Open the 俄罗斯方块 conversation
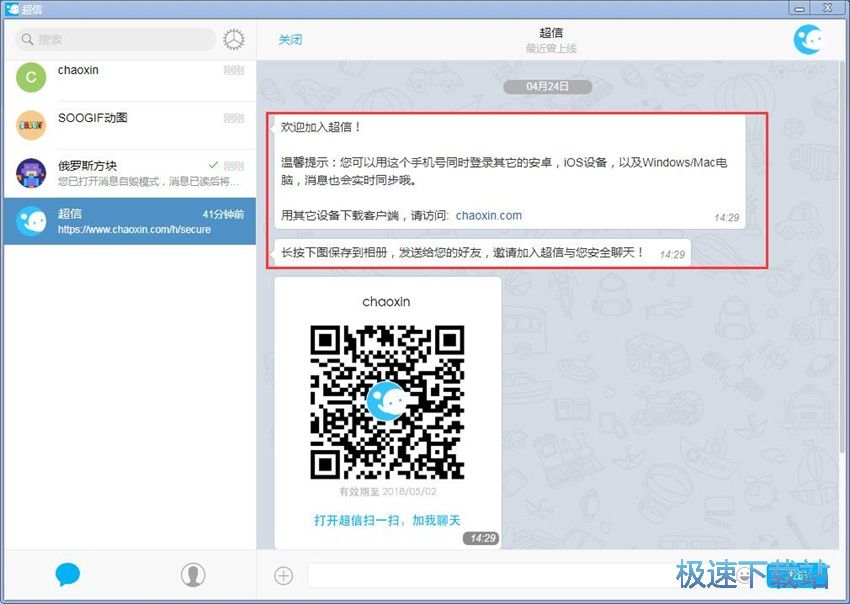This screenshot has width=850, height=604. pos(130,173)
